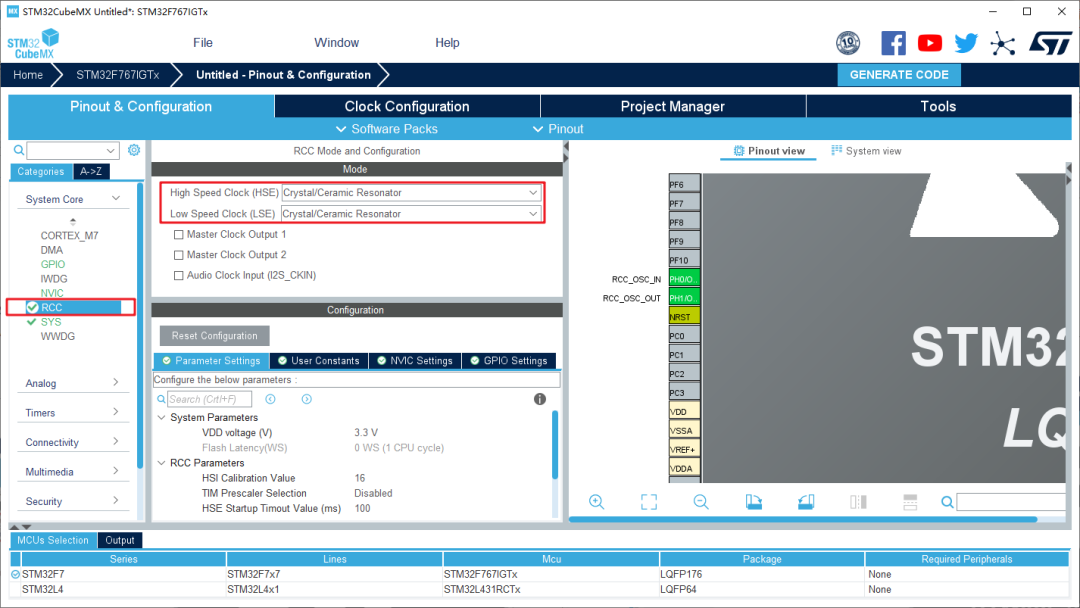Click the NRST pin
The width and height of the screenshot is (1080, 608).
pos(684,317)
